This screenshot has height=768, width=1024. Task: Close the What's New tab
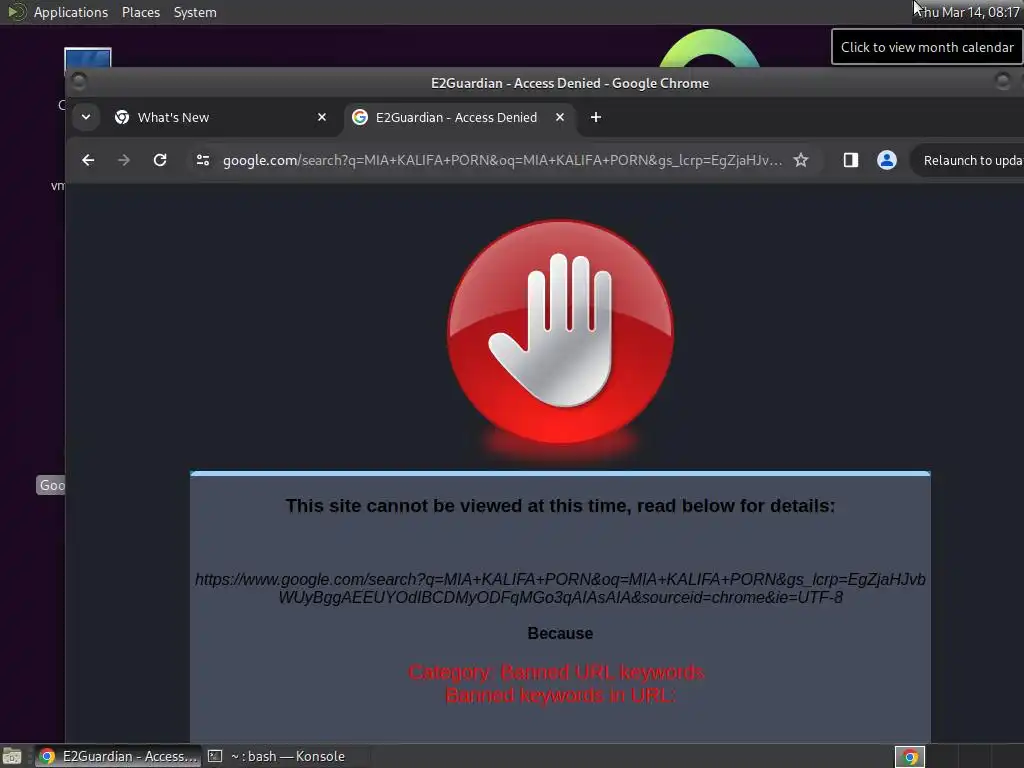(x=321, y=118)
